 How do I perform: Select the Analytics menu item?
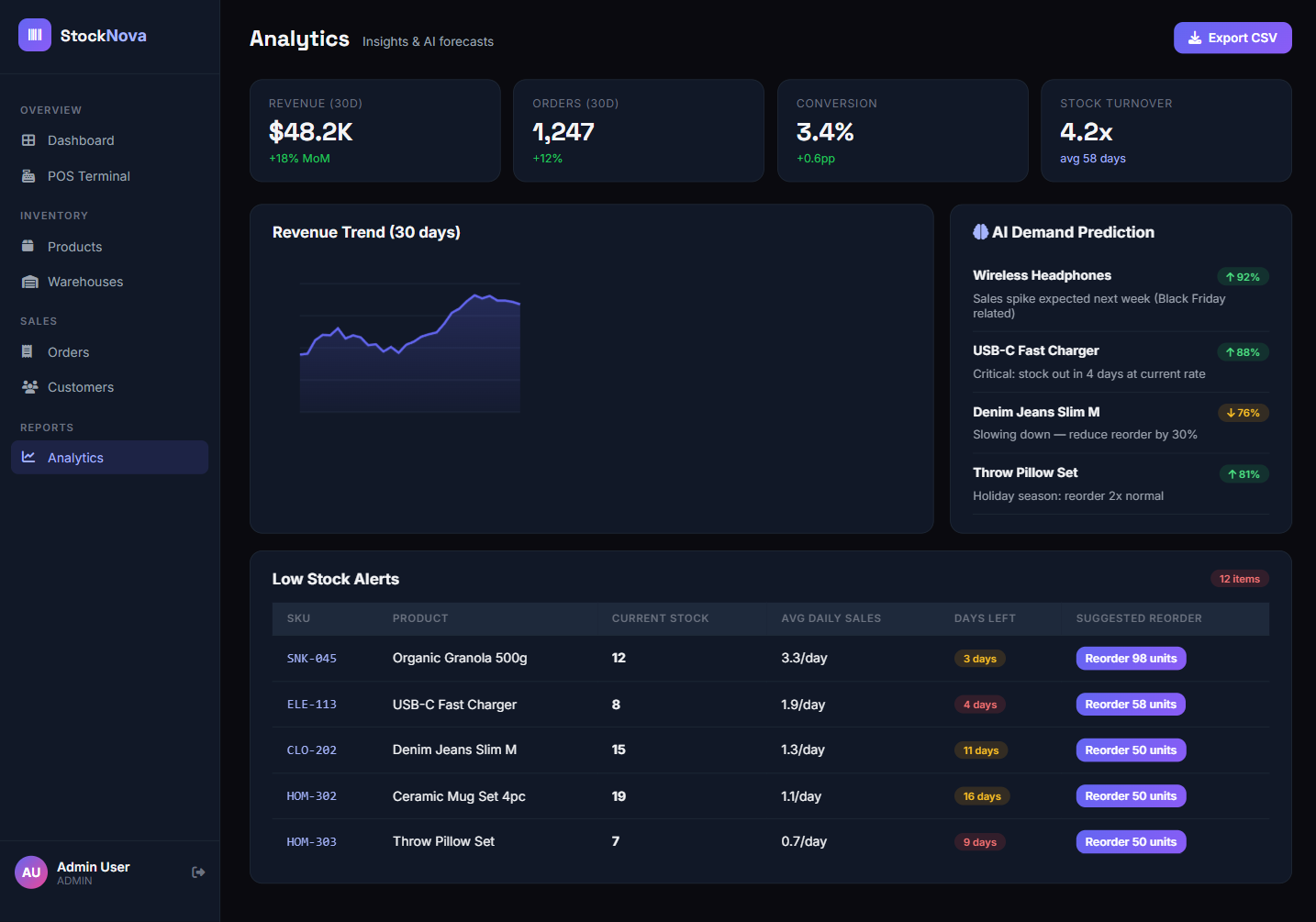109,457
